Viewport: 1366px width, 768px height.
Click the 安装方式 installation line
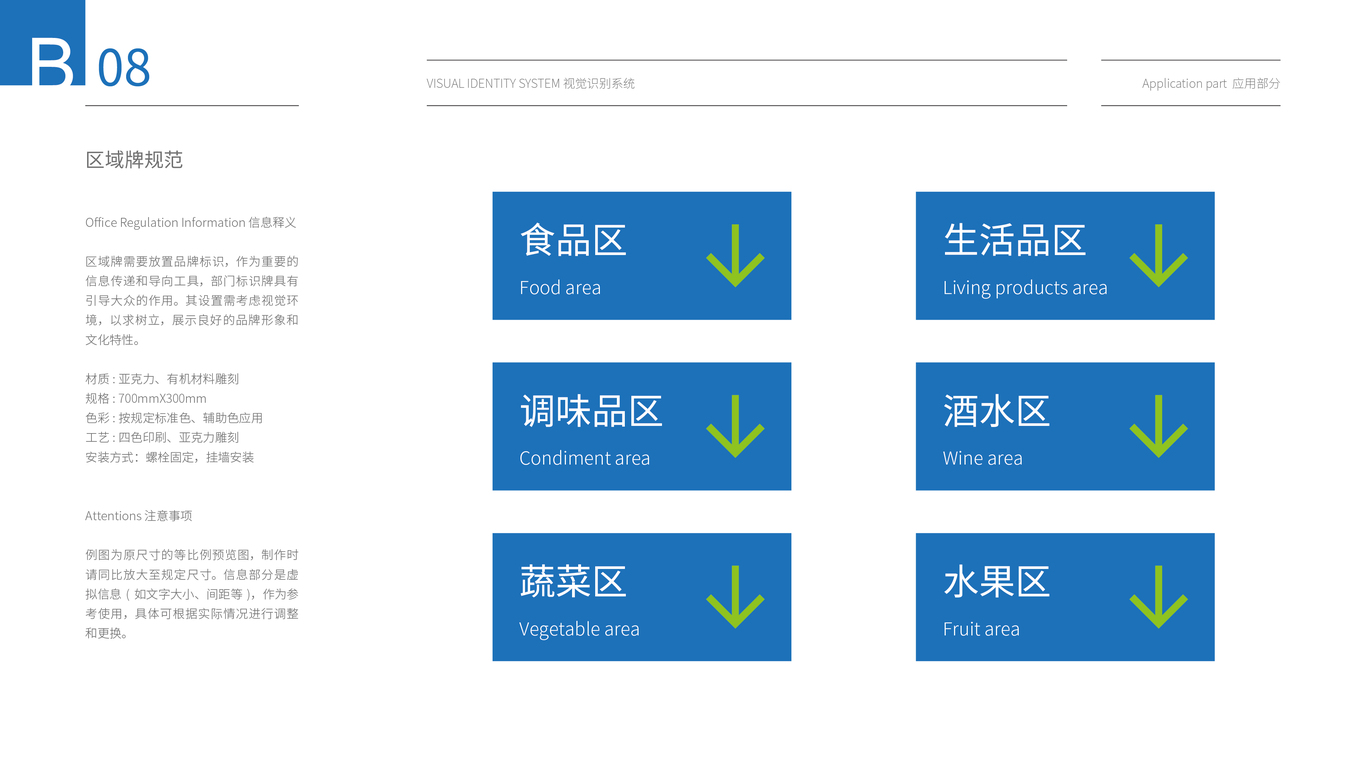click(170, 457)
